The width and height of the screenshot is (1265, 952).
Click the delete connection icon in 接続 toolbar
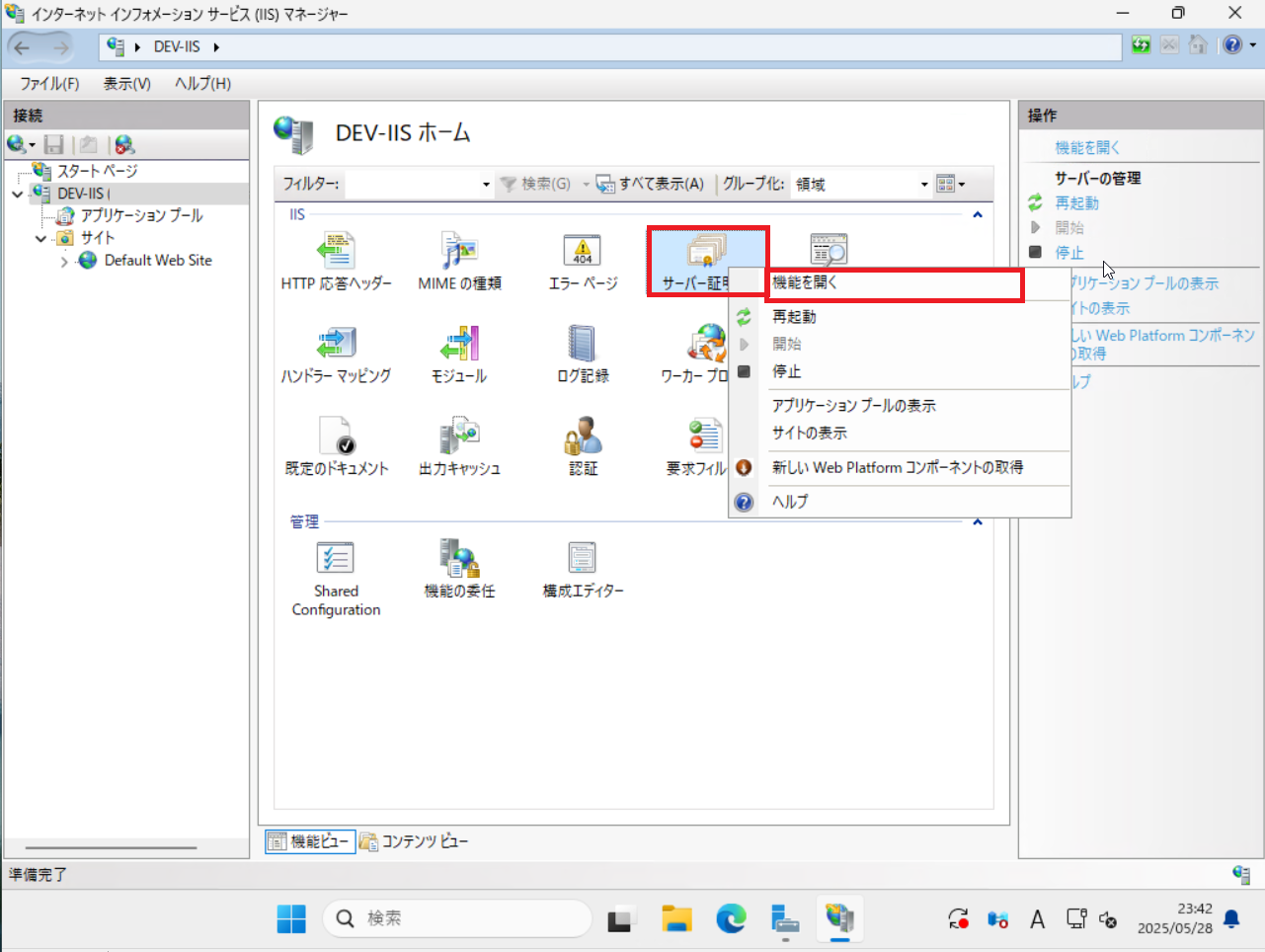click(123, 145)
